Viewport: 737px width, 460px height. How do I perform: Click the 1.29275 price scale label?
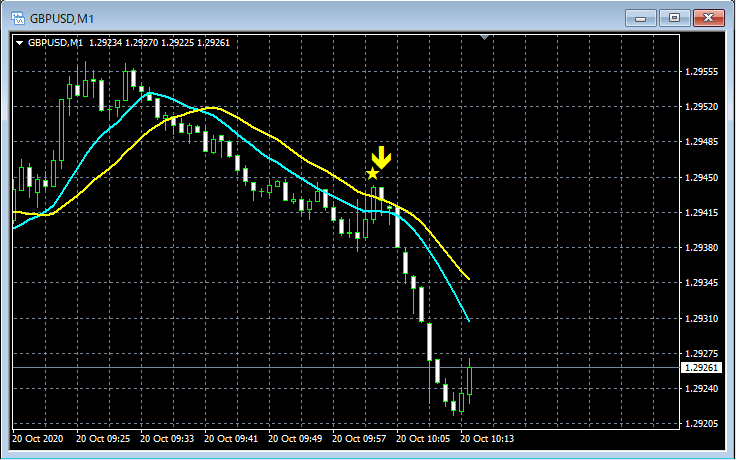702,353
